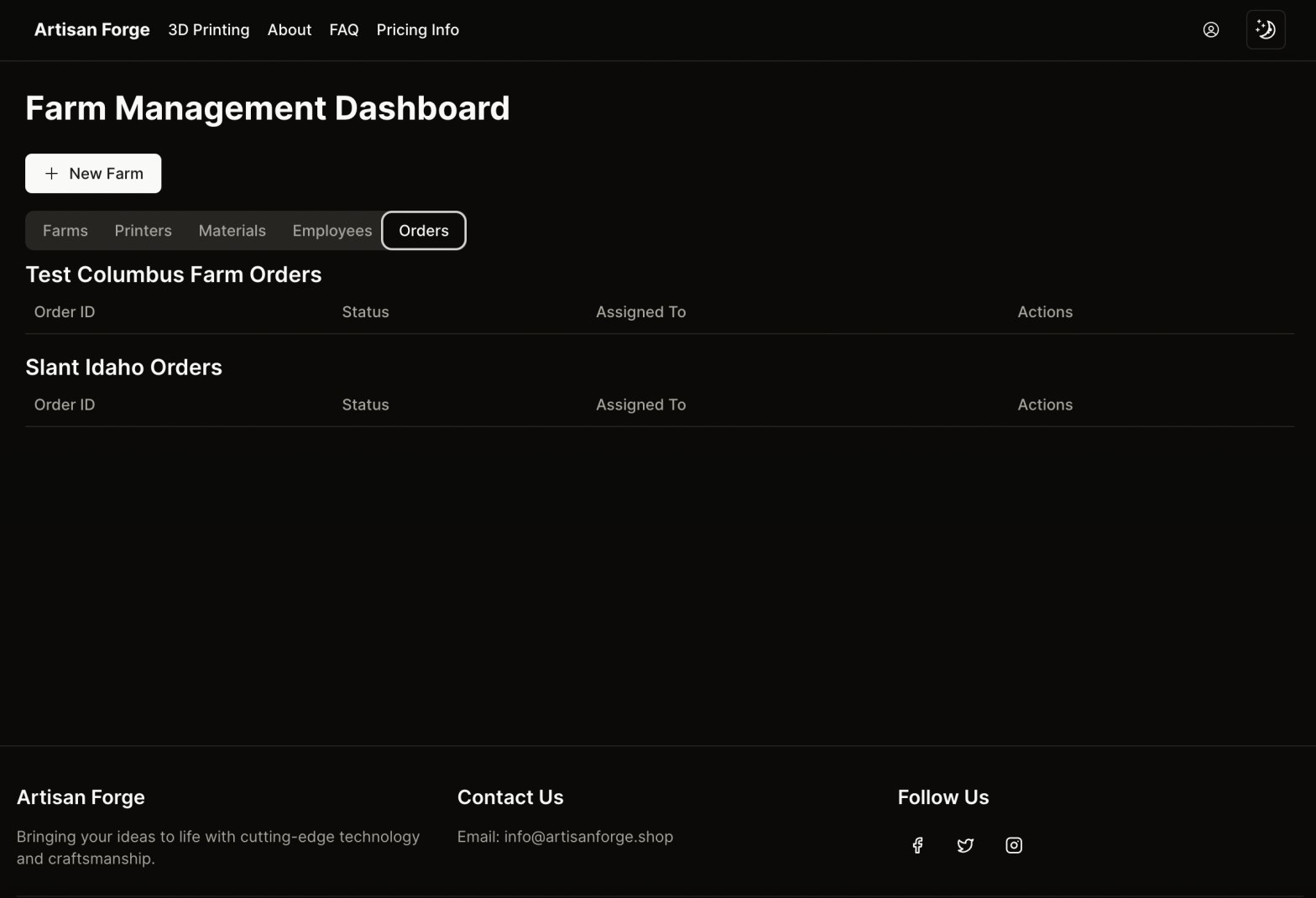Image resolution: width=1316 pixels, height=898 pixels.
Task: Open the 3D Printing nav link
Action: [209, 30]
